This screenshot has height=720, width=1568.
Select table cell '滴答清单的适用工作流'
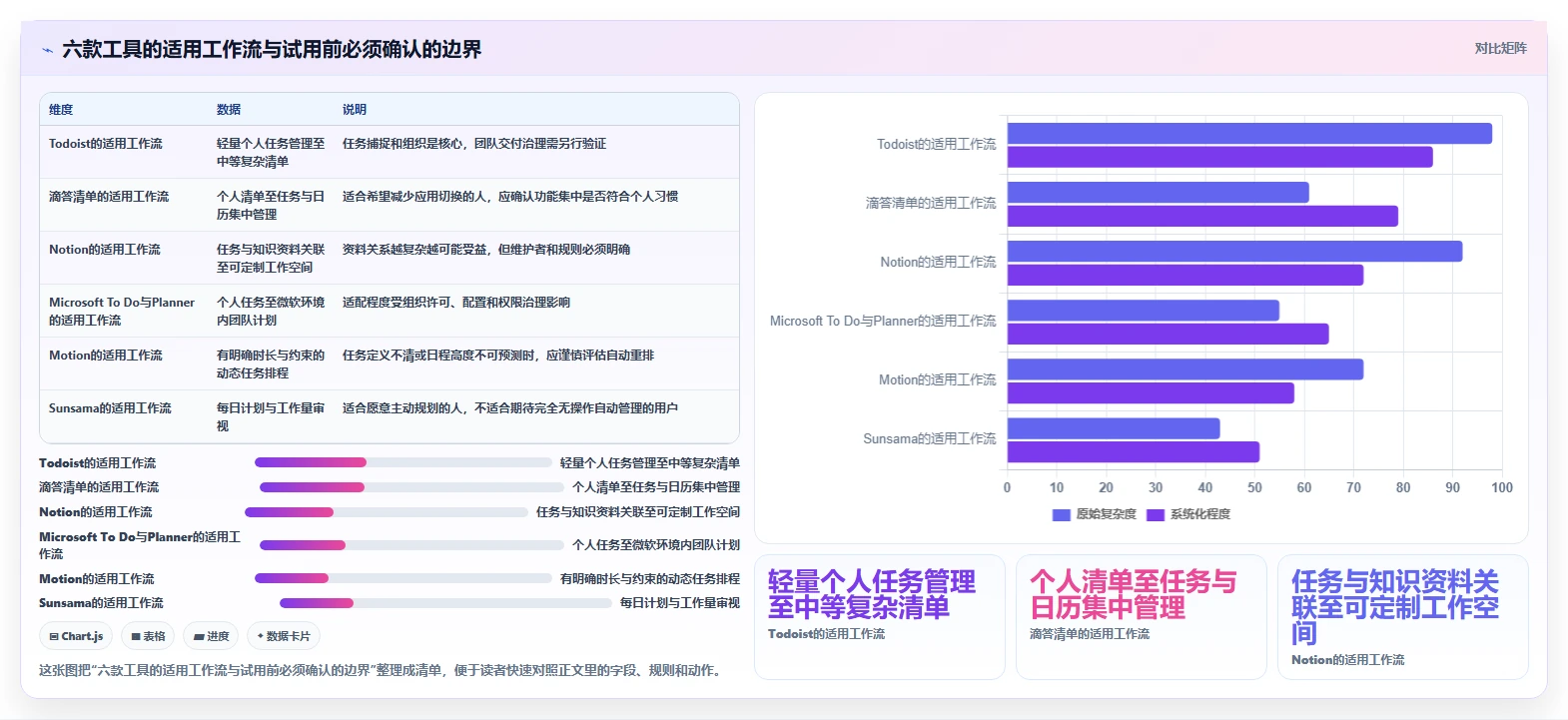(109, 197)
